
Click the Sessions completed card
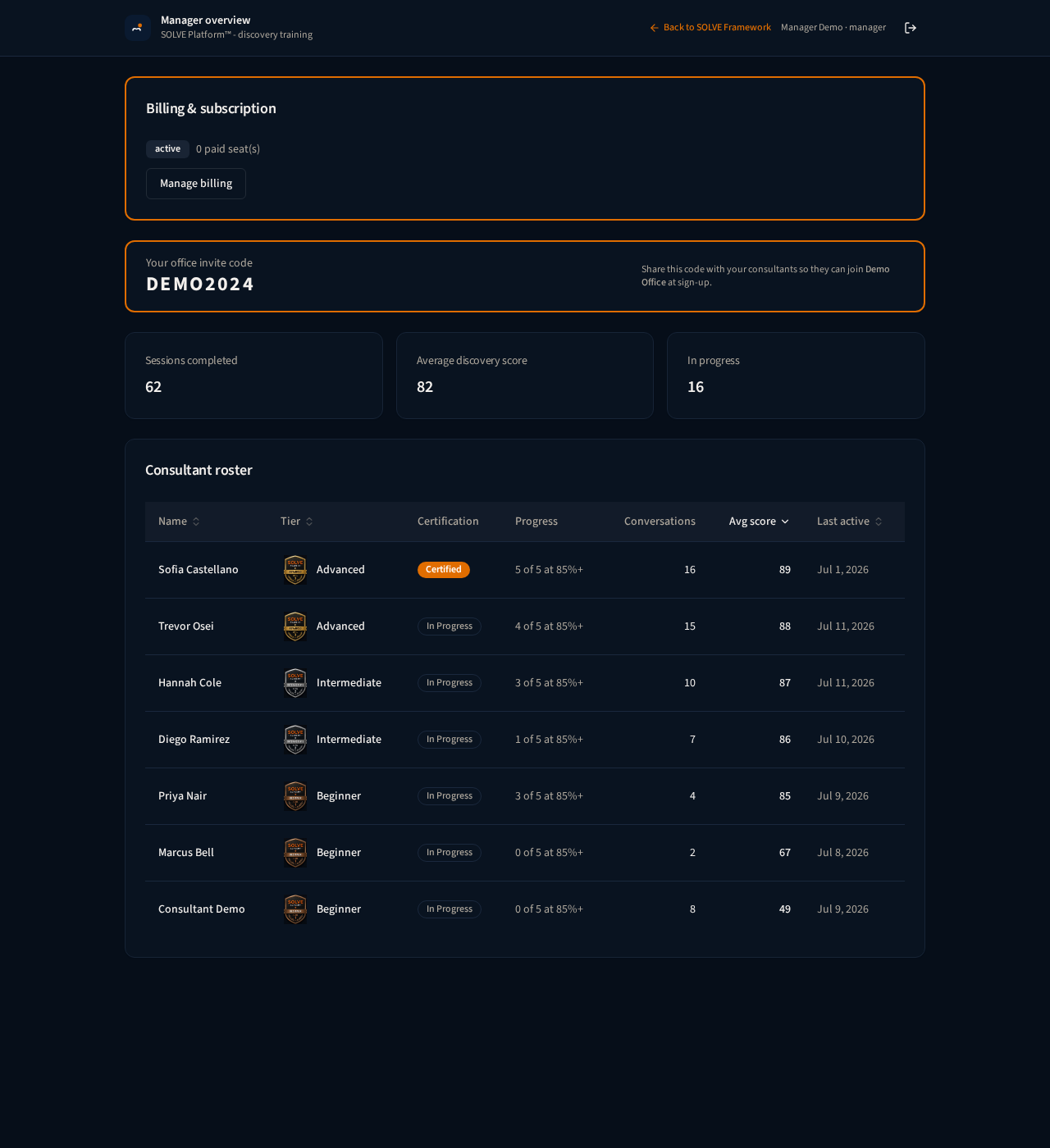(253, 376)
